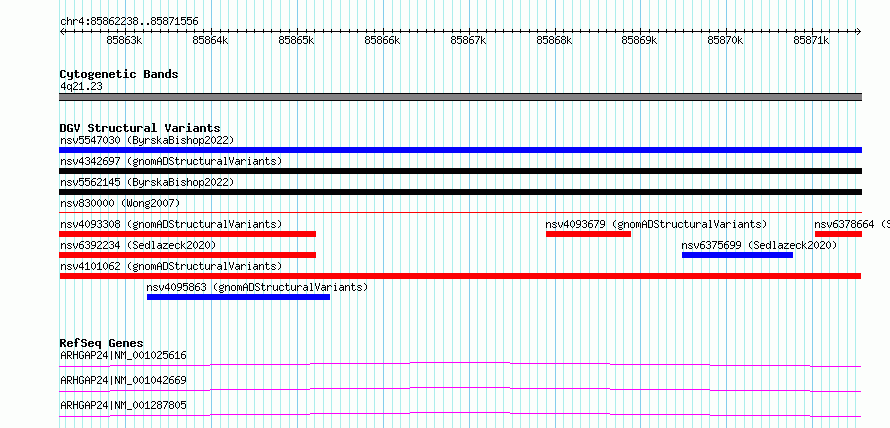Click the NM_001287805 magenta transcript line
This screenshot has height=428, width=890.
(460, 414)
